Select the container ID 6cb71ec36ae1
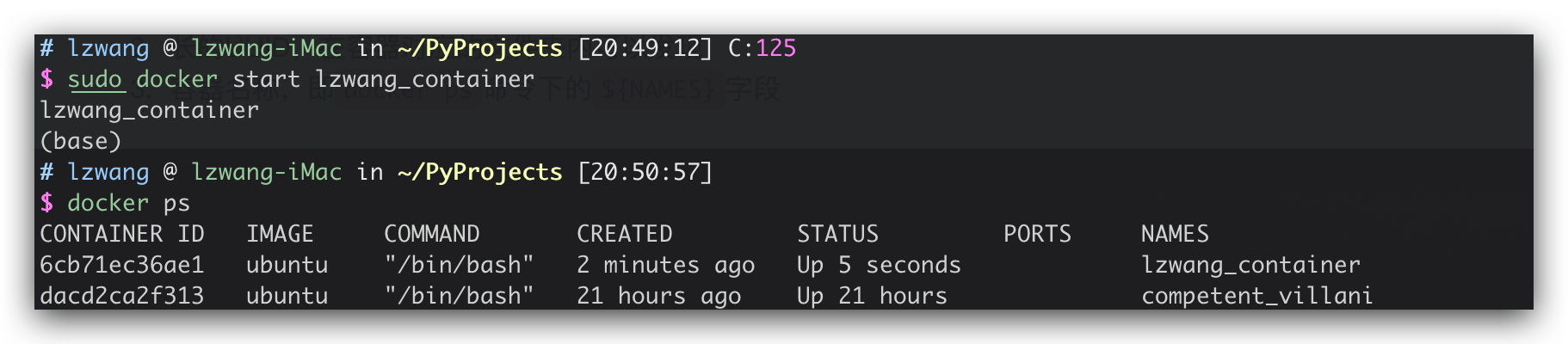The width and height of the screenshot is (1568, 344). pos(122,265)
